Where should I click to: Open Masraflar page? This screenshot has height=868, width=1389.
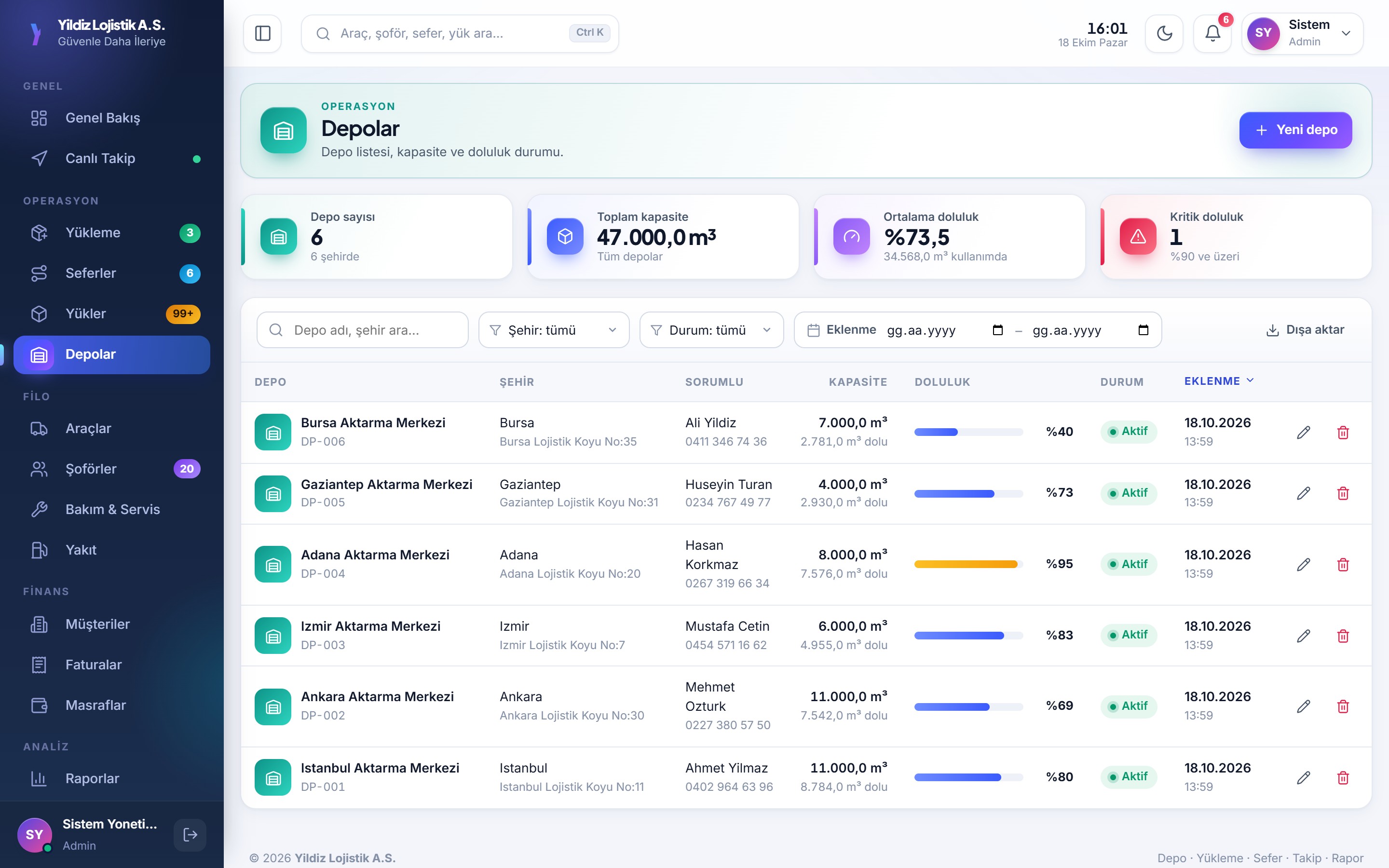click(x=112, y=705)
